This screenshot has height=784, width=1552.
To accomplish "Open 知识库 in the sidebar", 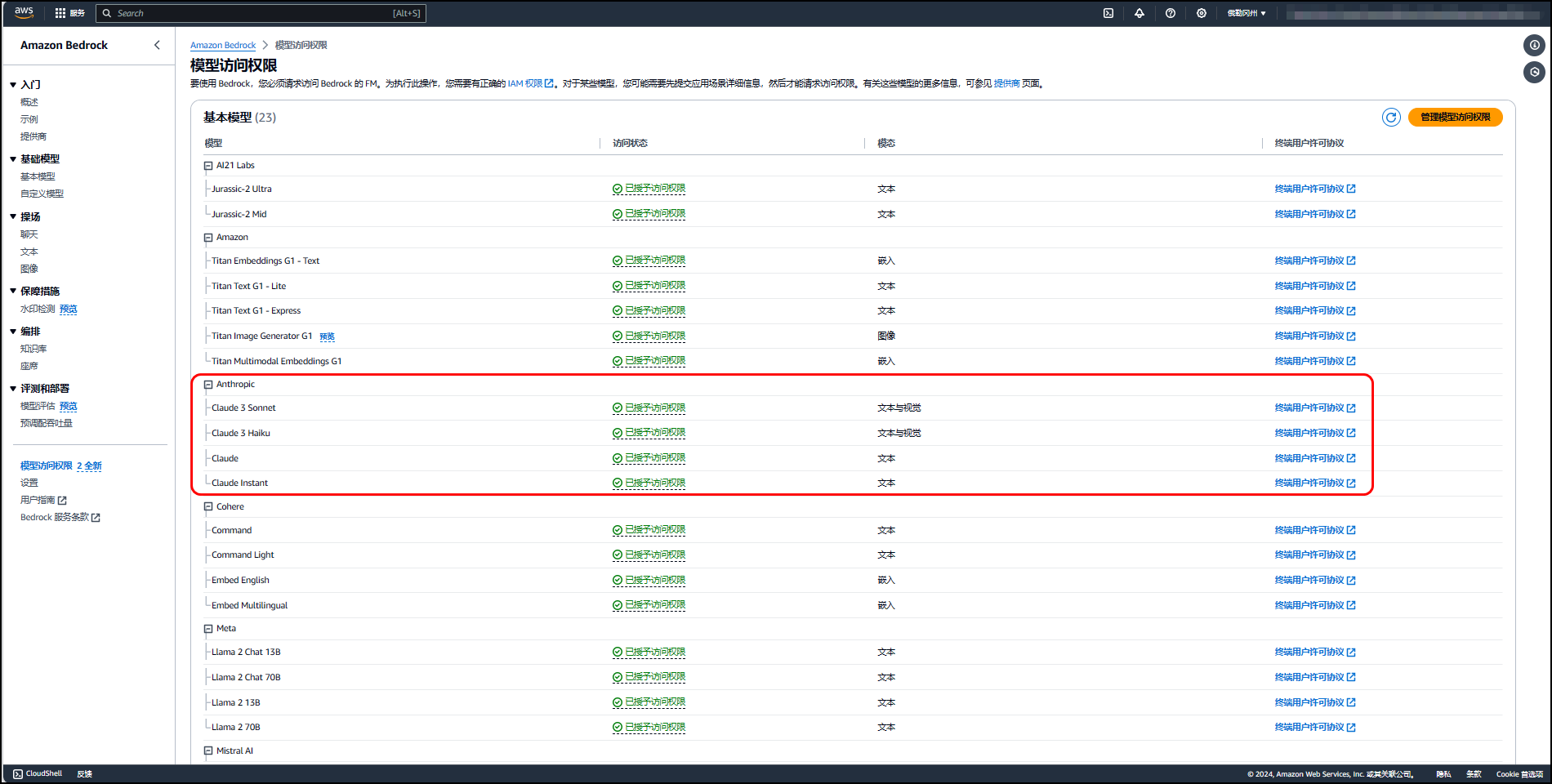I will (x=33, y=349).
